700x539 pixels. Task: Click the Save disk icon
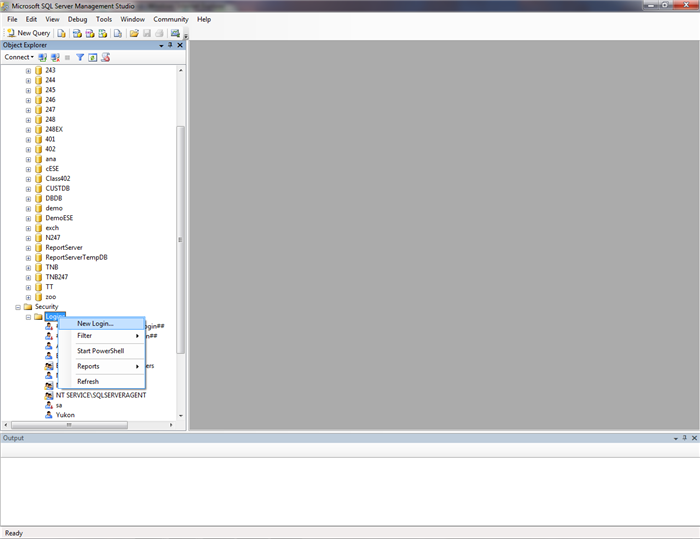(146, 33)
